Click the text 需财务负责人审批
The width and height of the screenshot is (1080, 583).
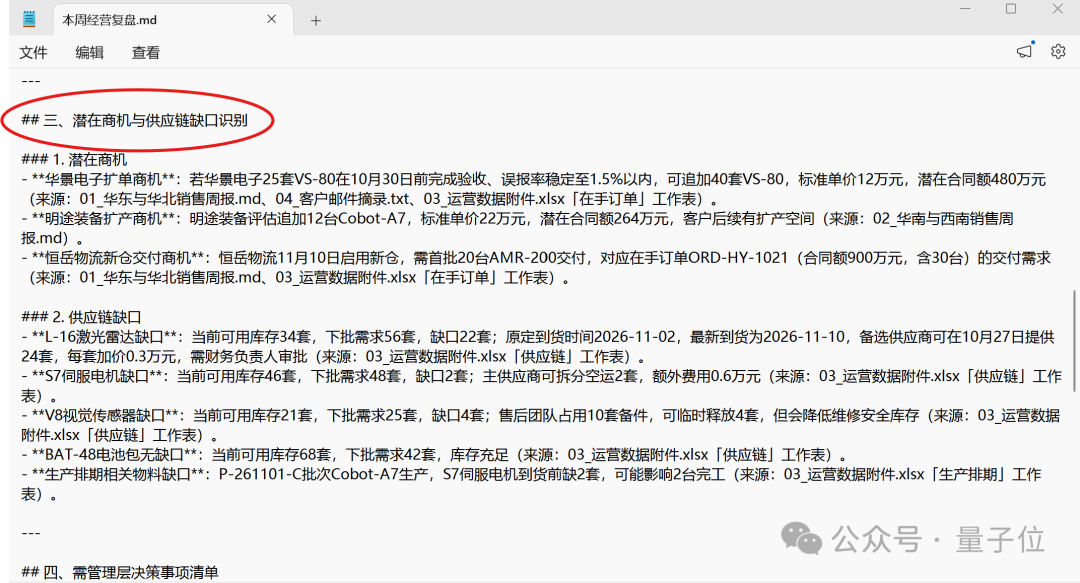click(x=247, y=357)
